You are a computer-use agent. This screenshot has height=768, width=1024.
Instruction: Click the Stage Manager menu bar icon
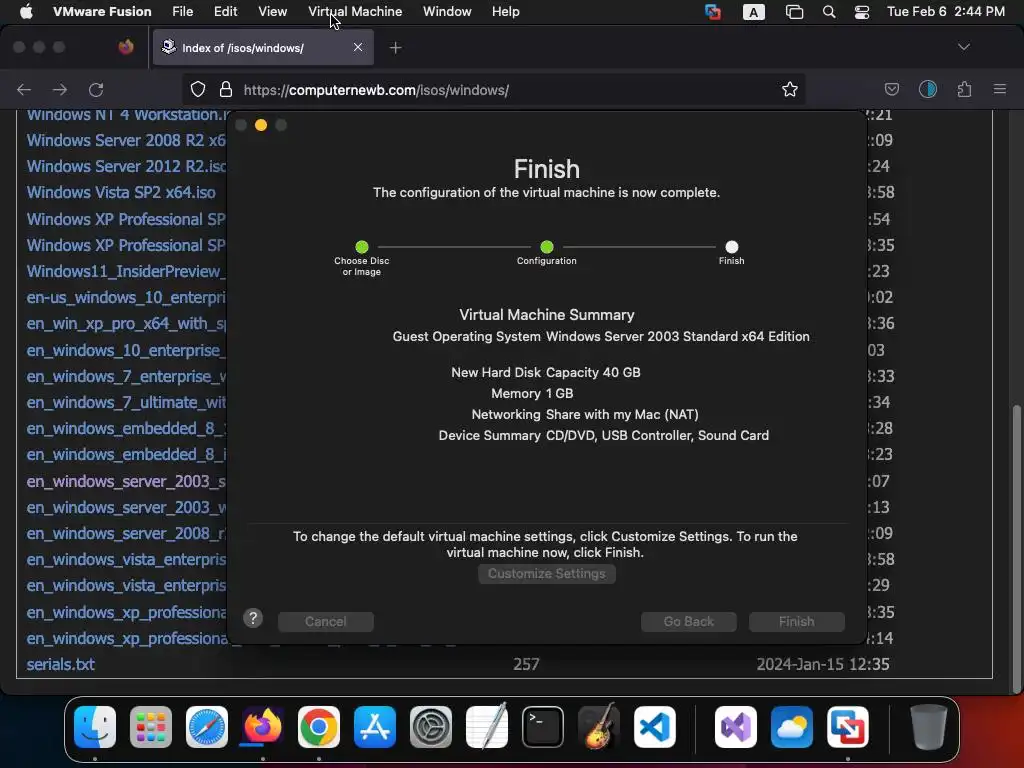tap(794, 12)
